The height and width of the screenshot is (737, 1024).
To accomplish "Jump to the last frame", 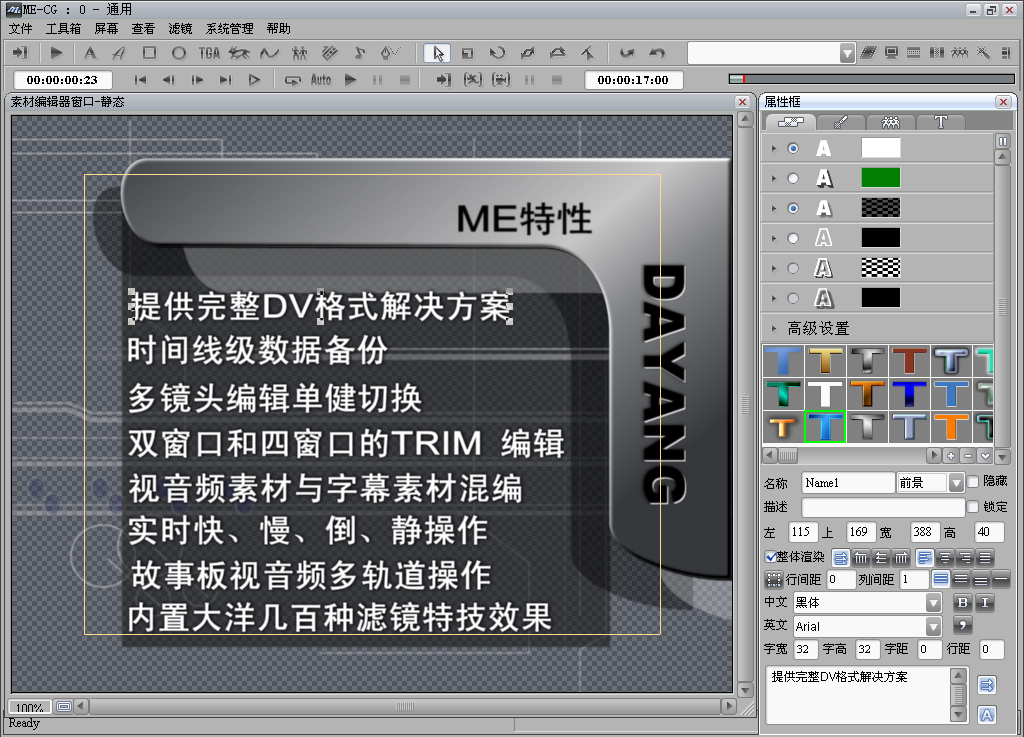I will [225, 80].
